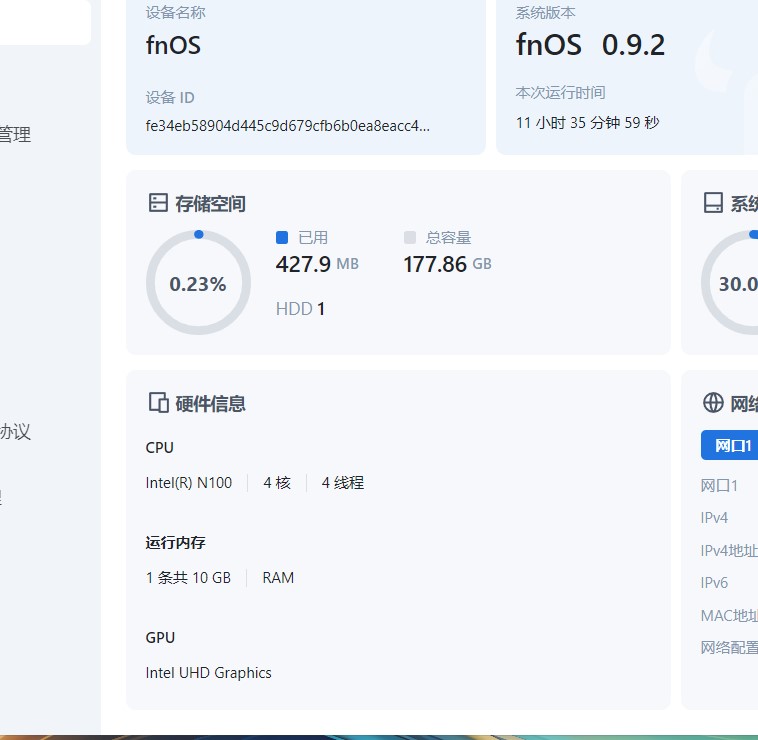Click the device ID string fe34eb58904d...
This screenshot has height=740, width=758.
coord(287,126)
